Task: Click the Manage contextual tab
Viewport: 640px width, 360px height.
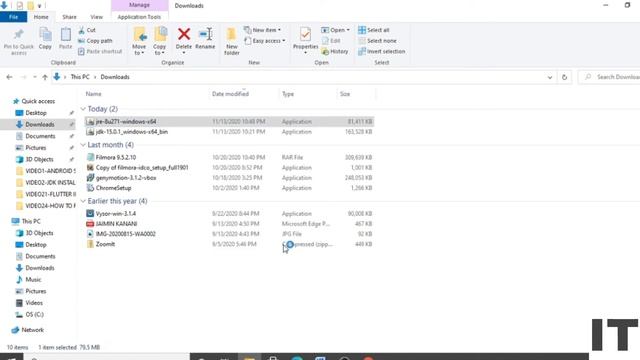Action: click(x=139, y=5)
